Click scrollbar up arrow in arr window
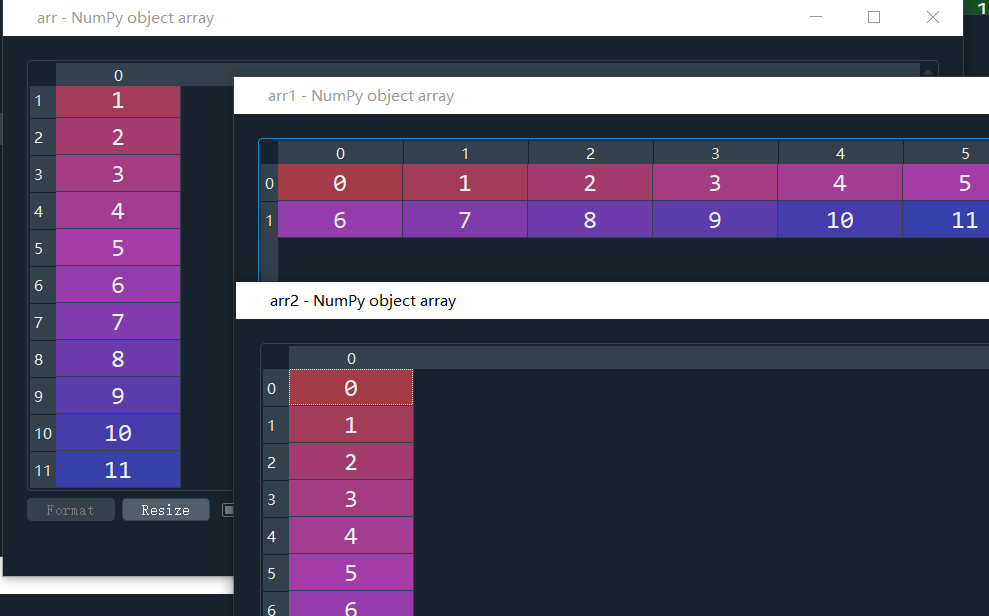This screenshot has width=989, height=616. pyautogui.click(x=928, y=71)
